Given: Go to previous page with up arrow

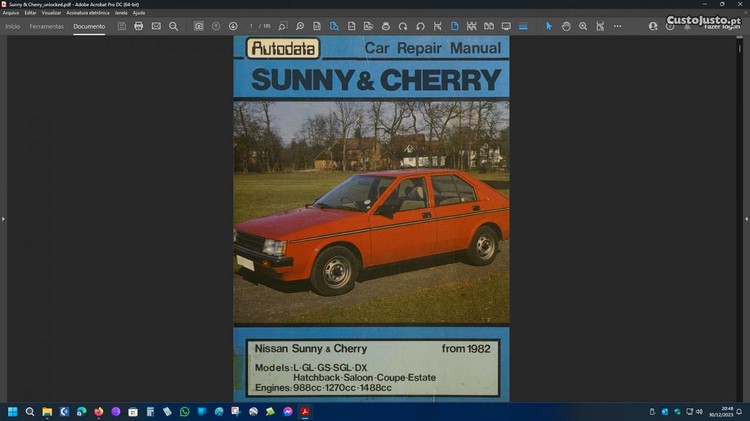Looking at the screenshot, I should coord(216,26).
